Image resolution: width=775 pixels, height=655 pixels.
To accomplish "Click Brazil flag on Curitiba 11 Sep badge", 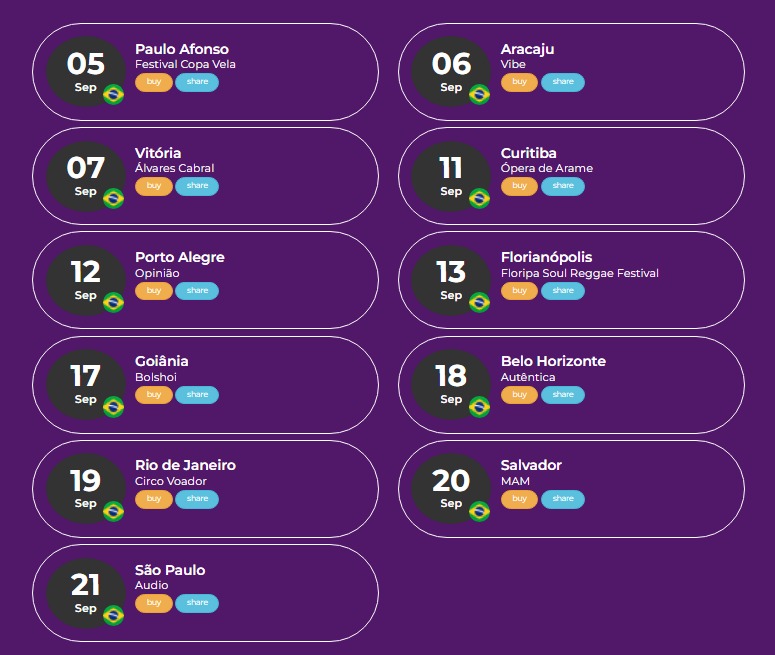I will click(479, 198).
